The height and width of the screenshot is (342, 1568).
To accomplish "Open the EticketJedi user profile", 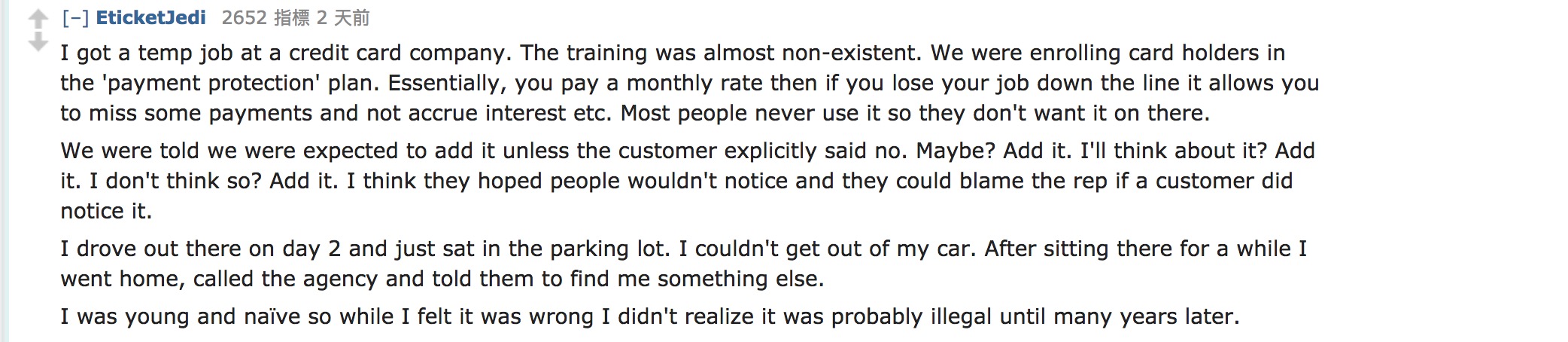I will pos(150,17).
